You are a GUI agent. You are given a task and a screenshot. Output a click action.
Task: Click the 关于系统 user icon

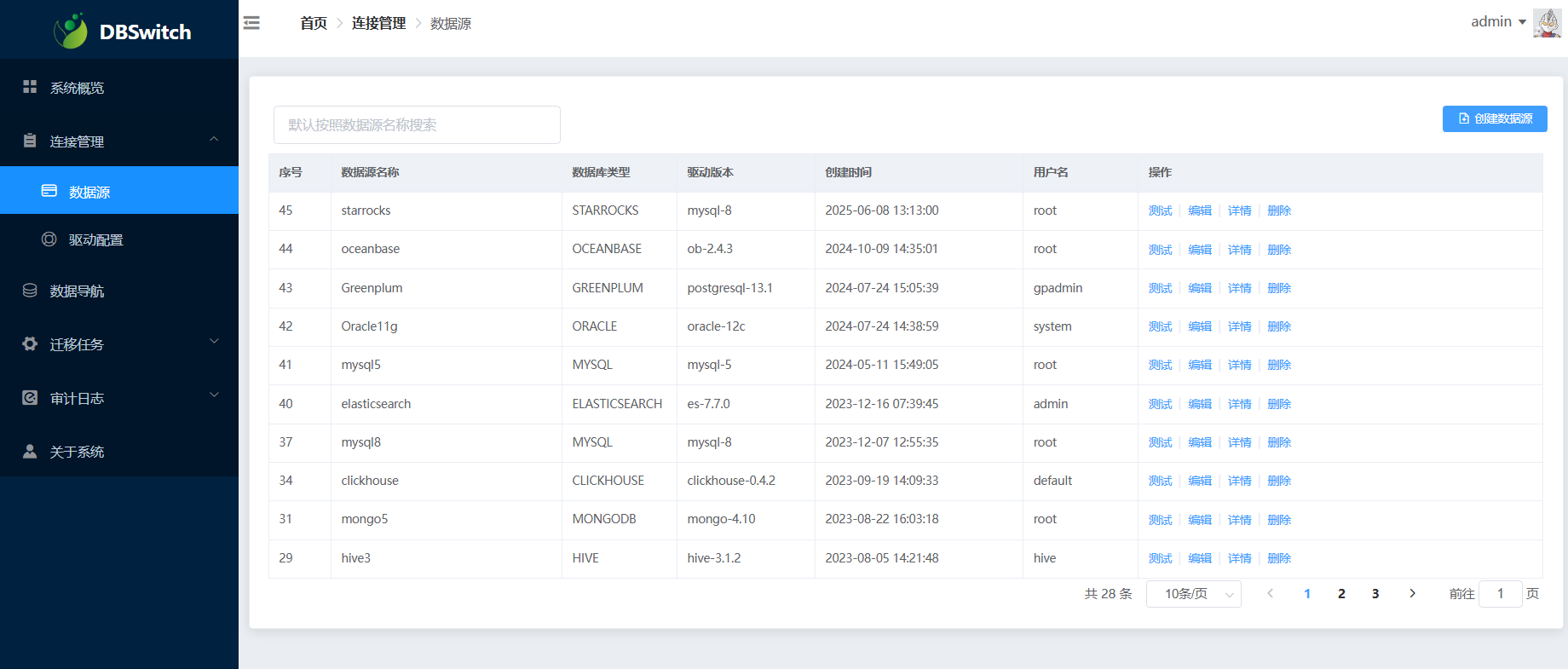click(x=30, y=452)
